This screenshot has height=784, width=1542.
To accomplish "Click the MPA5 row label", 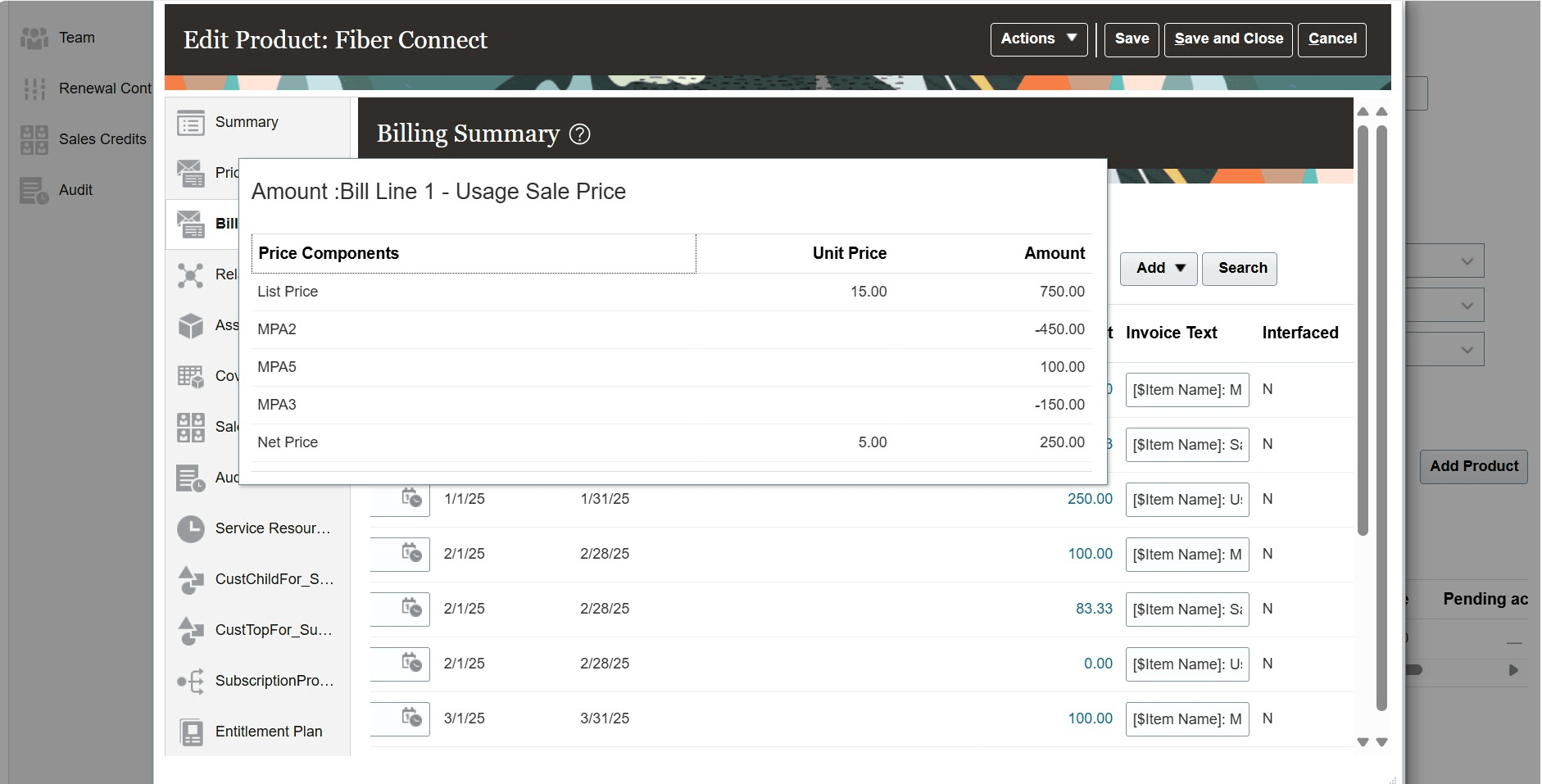I will click(277, 367).
